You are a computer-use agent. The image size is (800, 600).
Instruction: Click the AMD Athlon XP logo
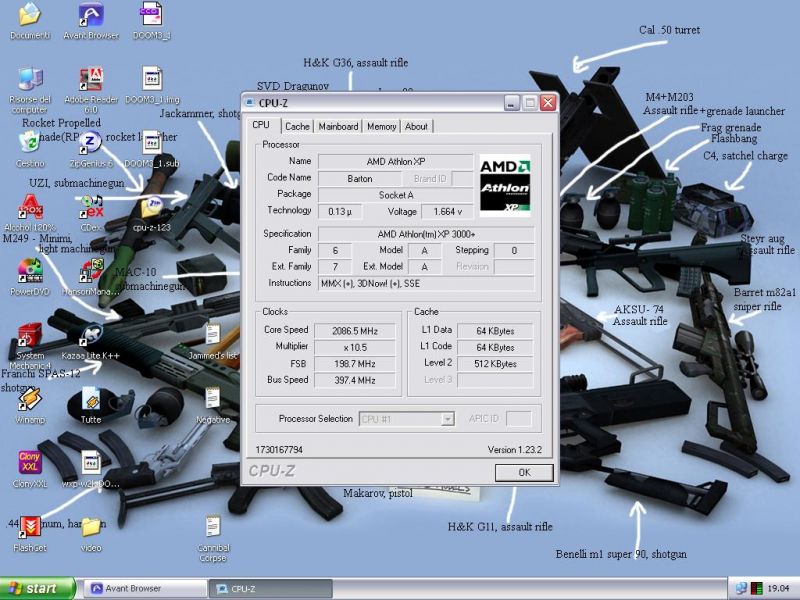[x=505, y=185]
